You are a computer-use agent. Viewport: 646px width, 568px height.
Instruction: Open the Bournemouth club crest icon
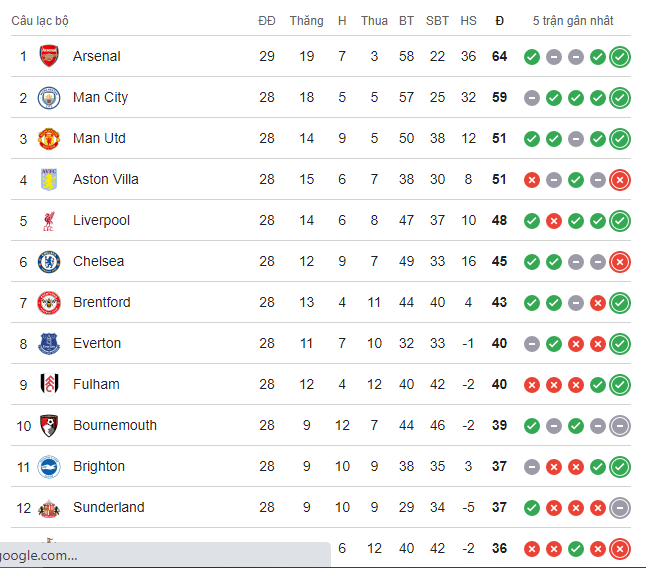click(49, 426)
